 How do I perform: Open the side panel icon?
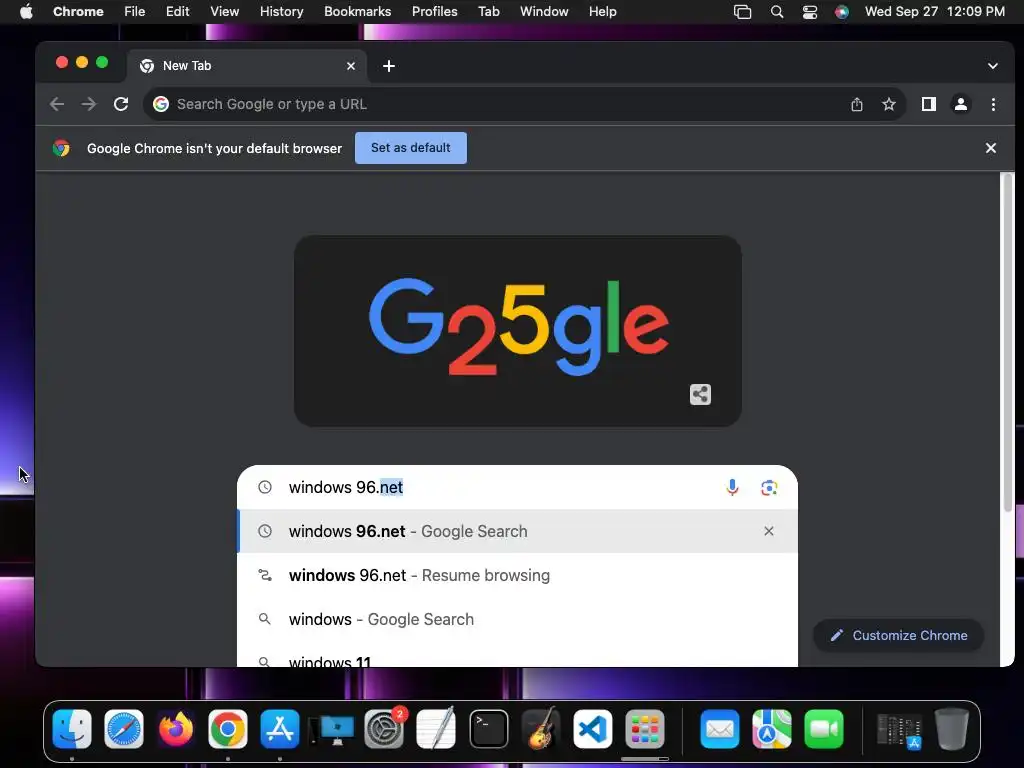point(929,104)
